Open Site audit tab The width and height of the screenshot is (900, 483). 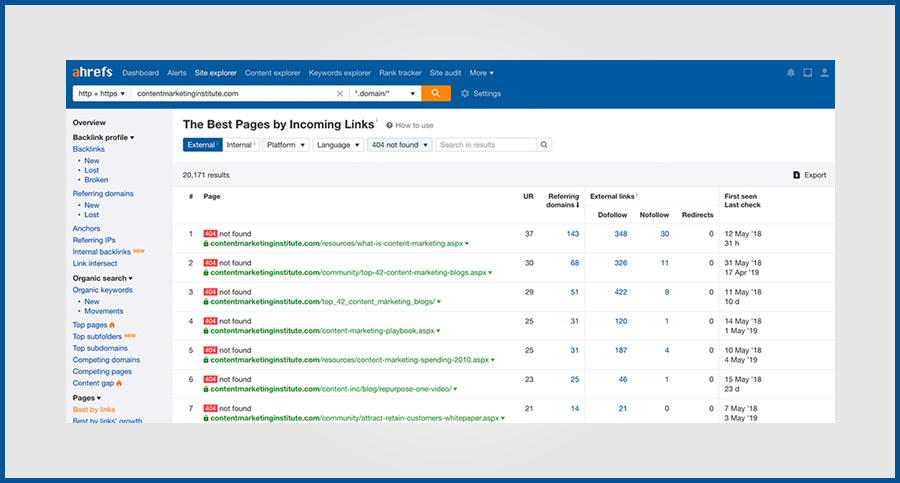(x=445, y=73)
